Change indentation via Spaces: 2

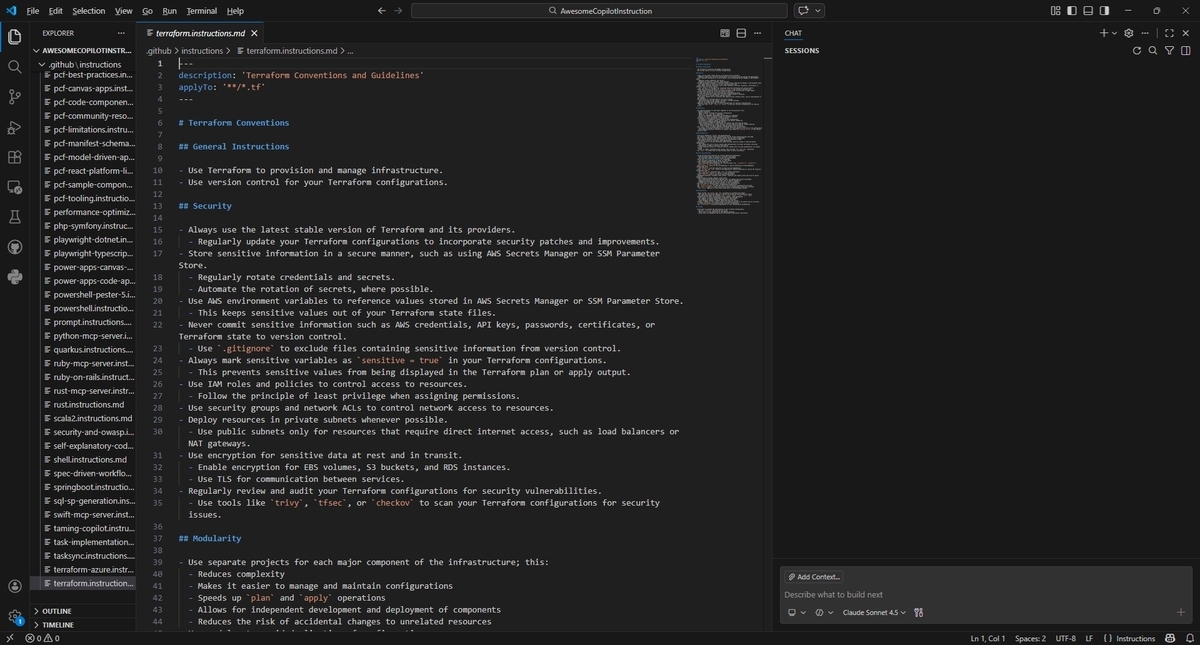[x=1030, y=638]
